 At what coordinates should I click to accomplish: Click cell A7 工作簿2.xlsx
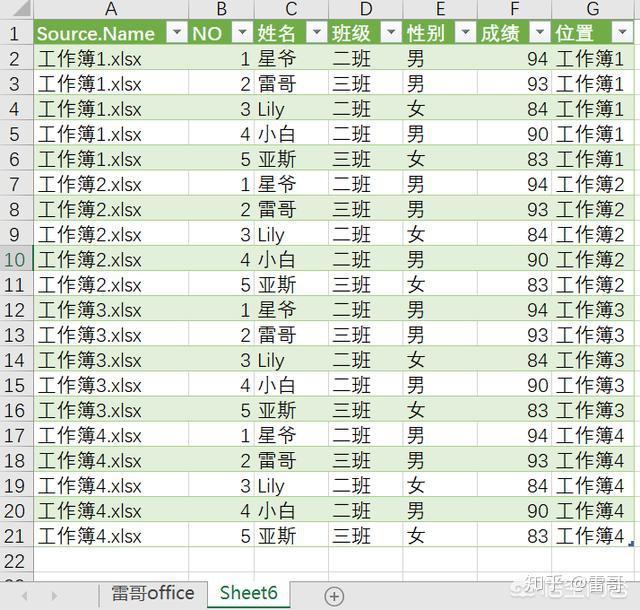[111, 184]
